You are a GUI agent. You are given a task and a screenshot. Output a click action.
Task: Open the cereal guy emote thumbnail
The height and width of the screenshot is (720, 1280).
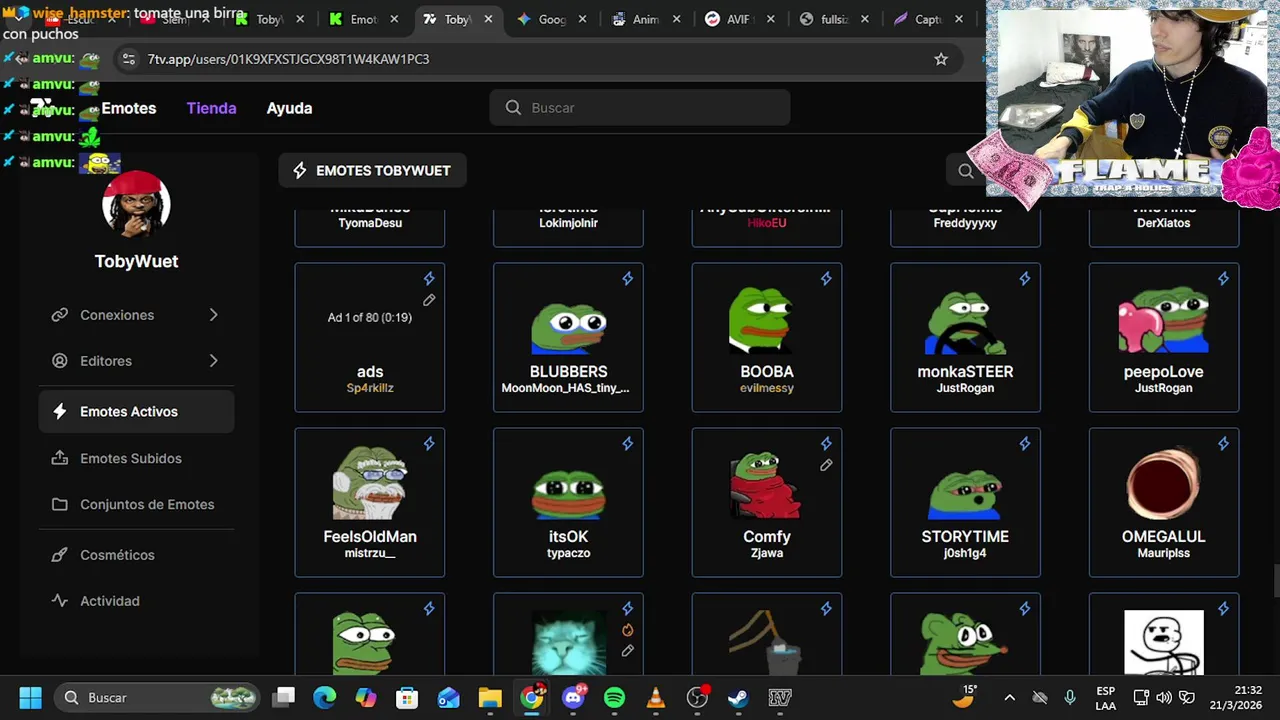point(1164,643)
